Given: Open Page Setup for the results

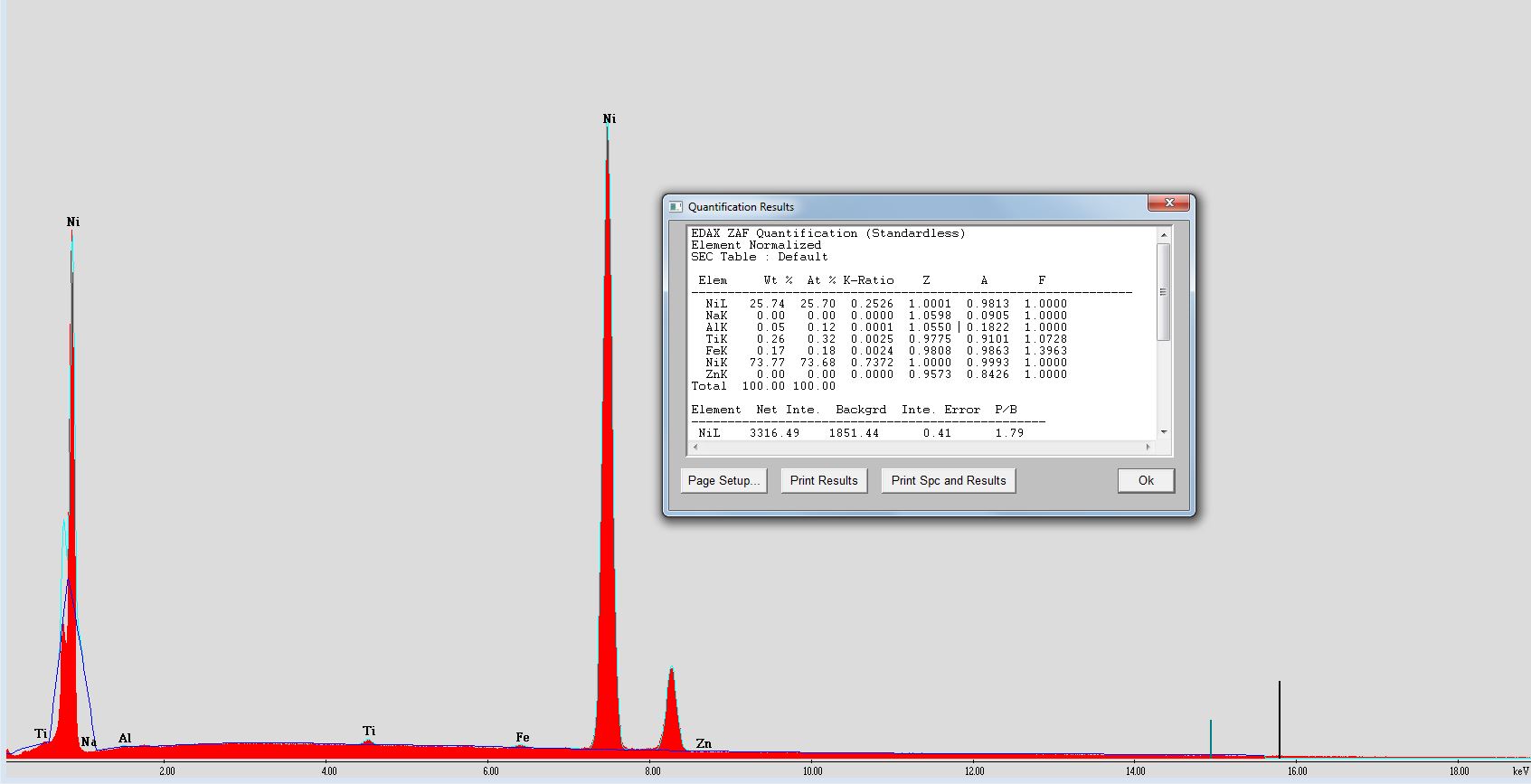Looking at the screenshot, I should point(723,481).
